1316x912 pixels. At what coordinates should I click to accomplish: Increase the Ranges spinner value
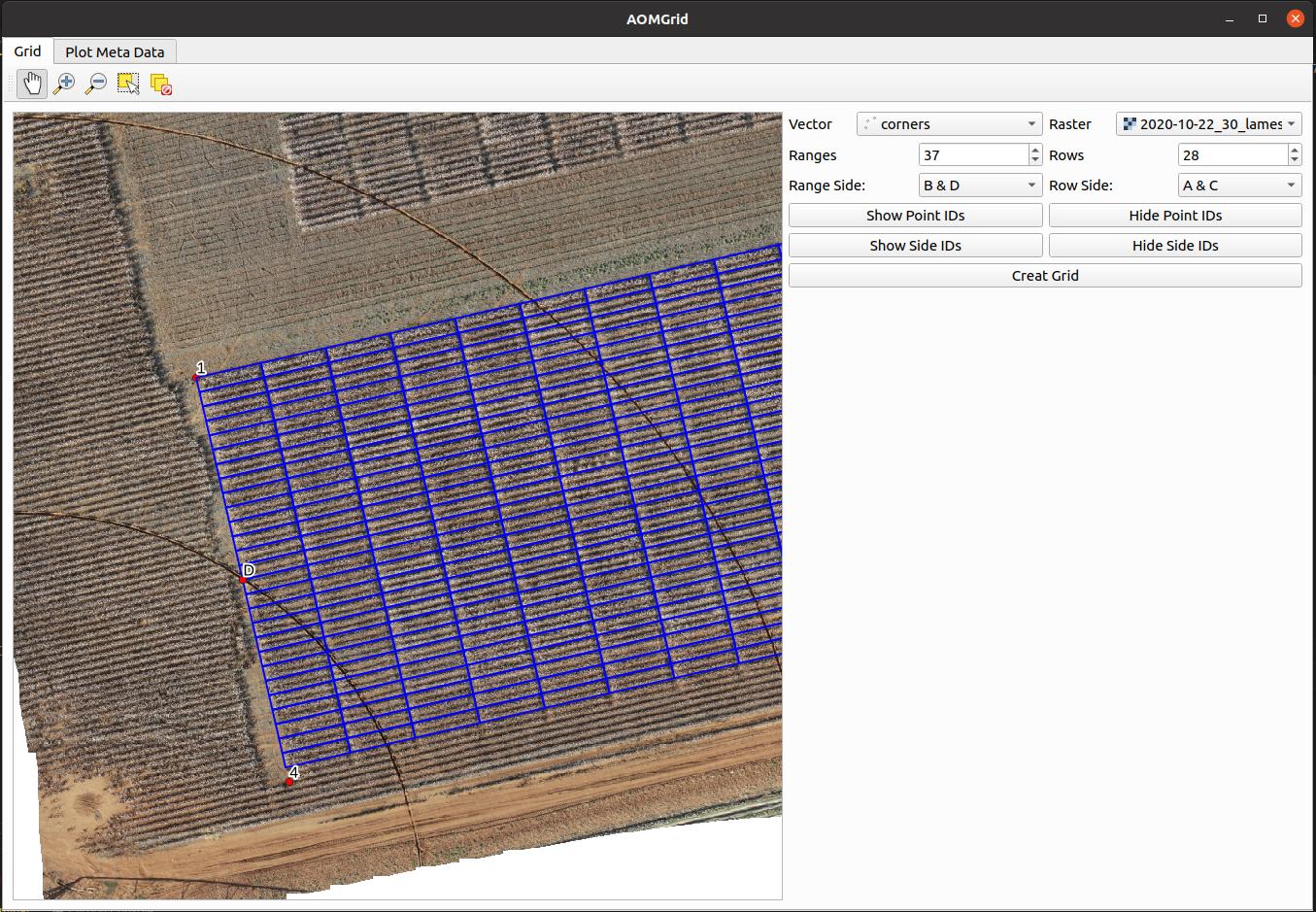click(x=1035, y=150)
